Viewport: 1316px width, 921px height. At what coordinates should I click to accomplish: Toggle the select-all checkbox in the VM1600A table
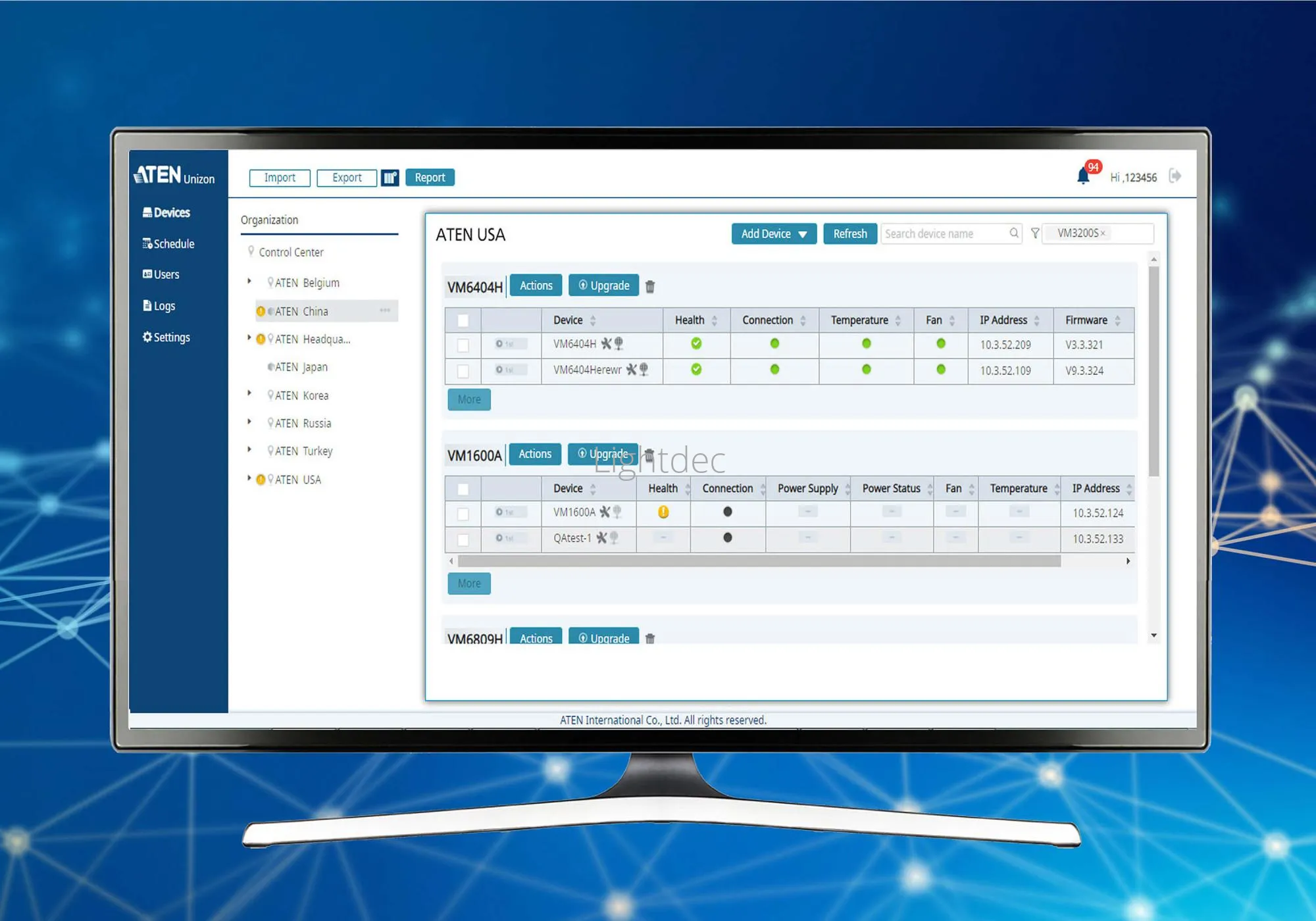[463, 489]
